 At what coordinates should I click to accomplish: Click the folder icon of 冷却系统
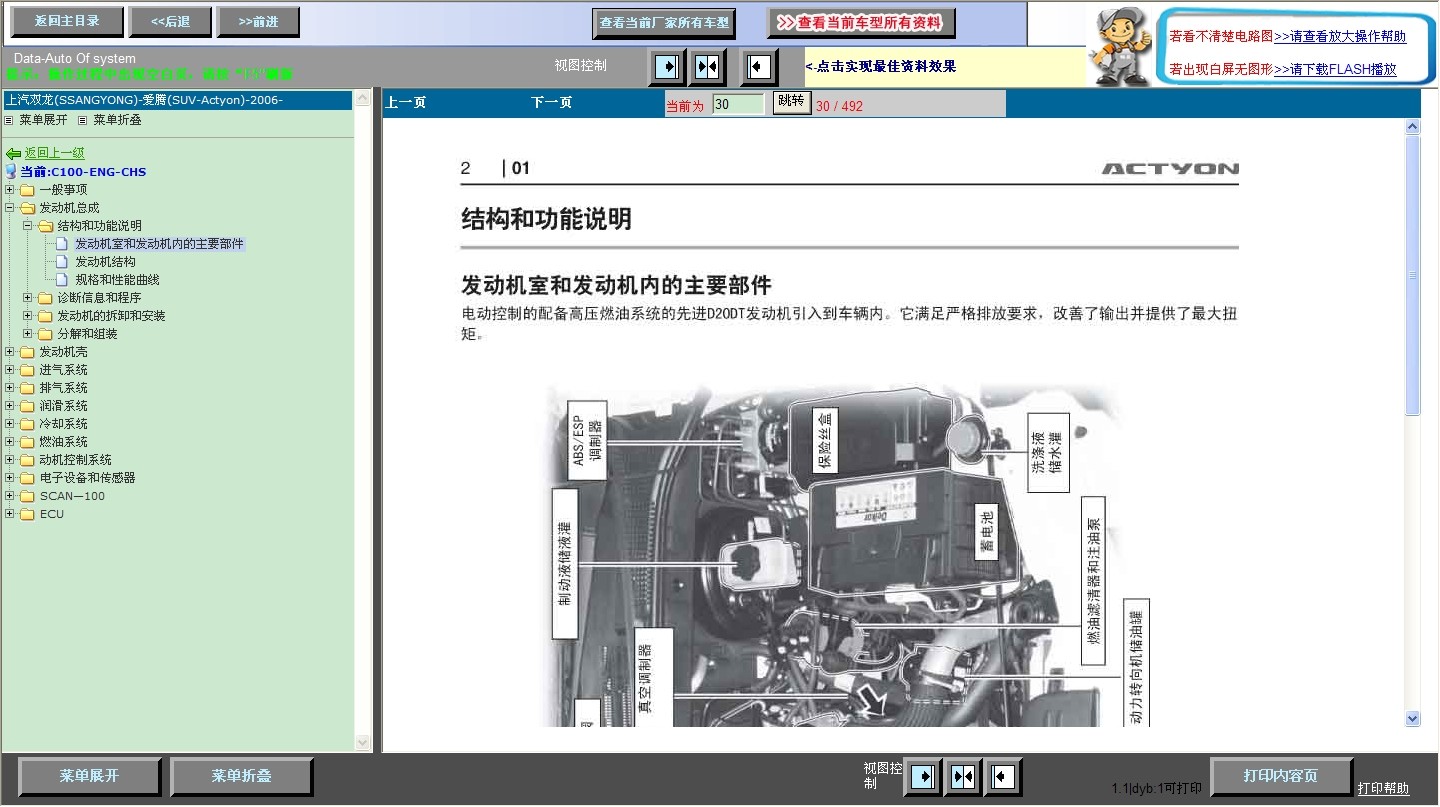click(x=27, y=424)
